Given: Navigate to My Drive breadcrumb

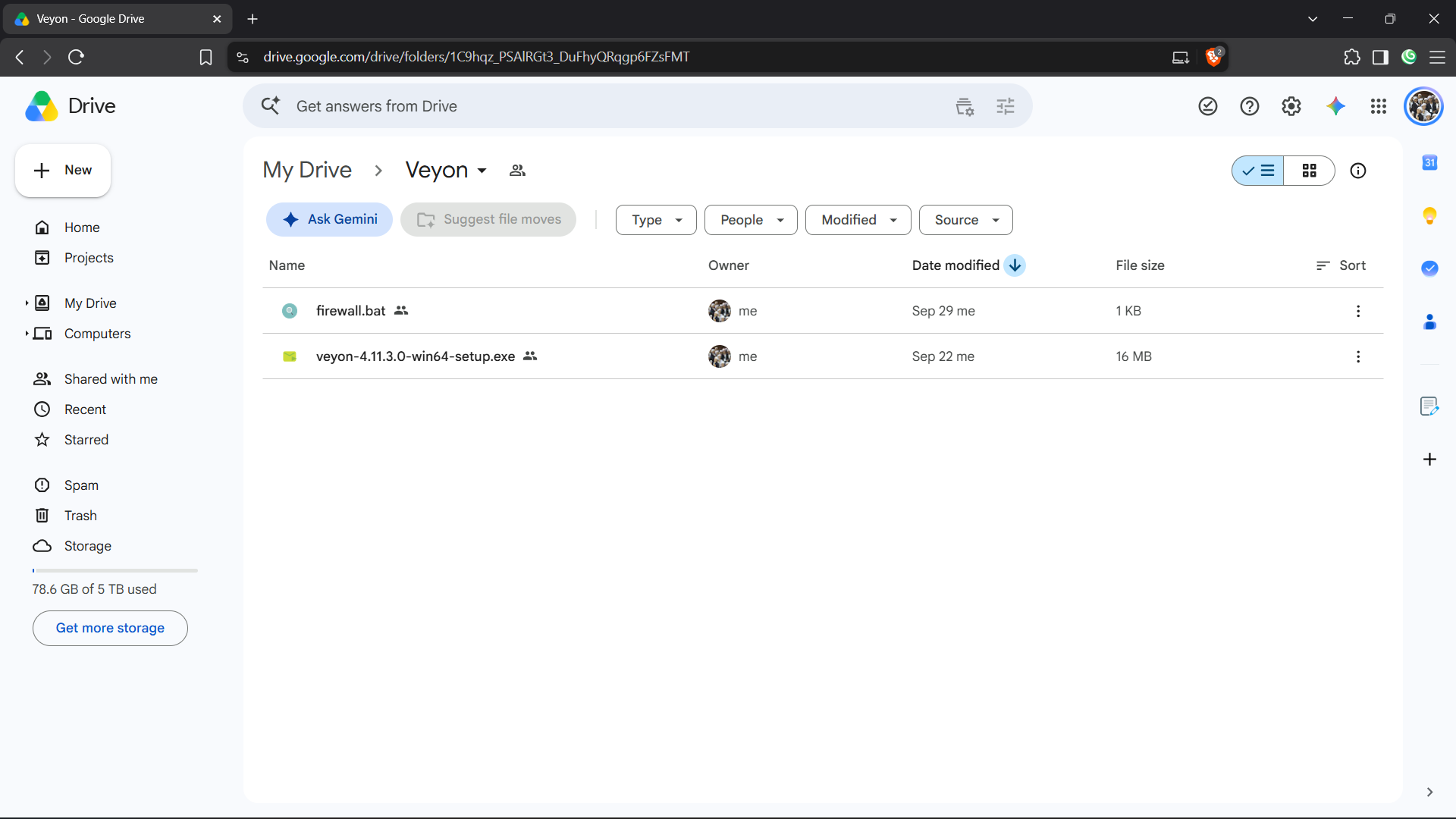Looking at the screenshot, I should click(x=307, y=171).
